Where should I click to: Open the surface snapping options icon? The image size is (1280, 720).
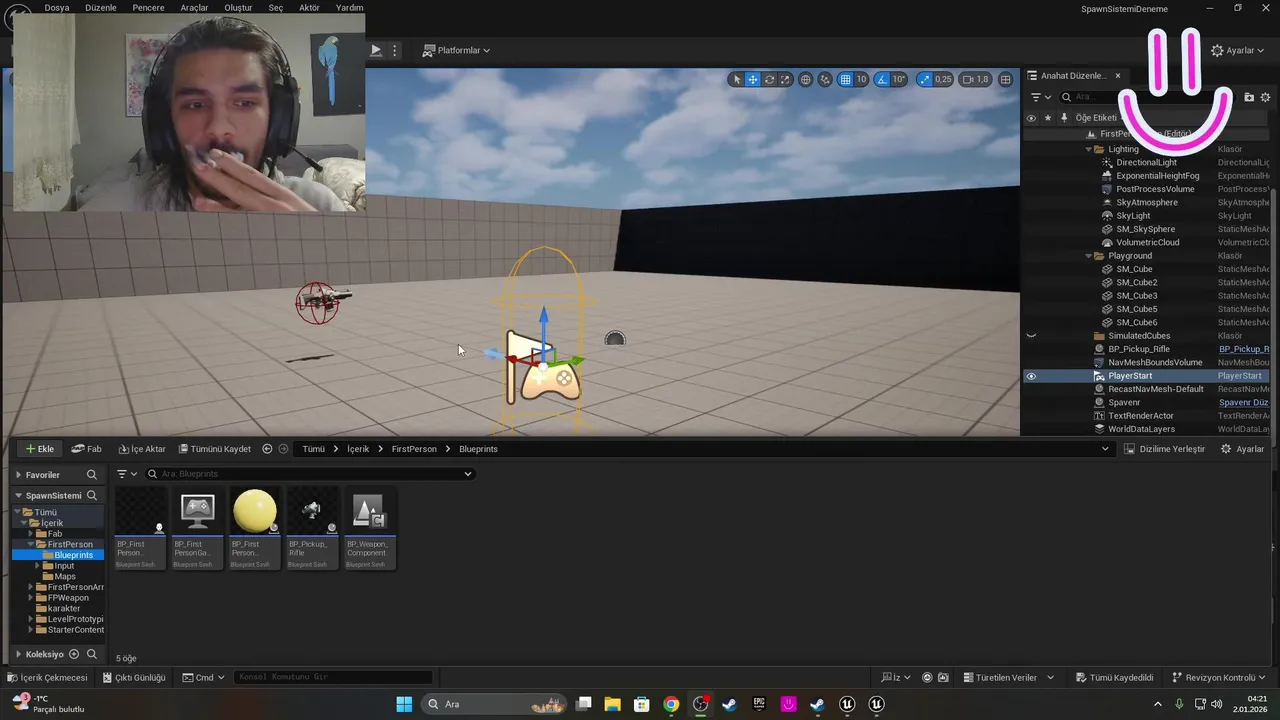[825, 79]
